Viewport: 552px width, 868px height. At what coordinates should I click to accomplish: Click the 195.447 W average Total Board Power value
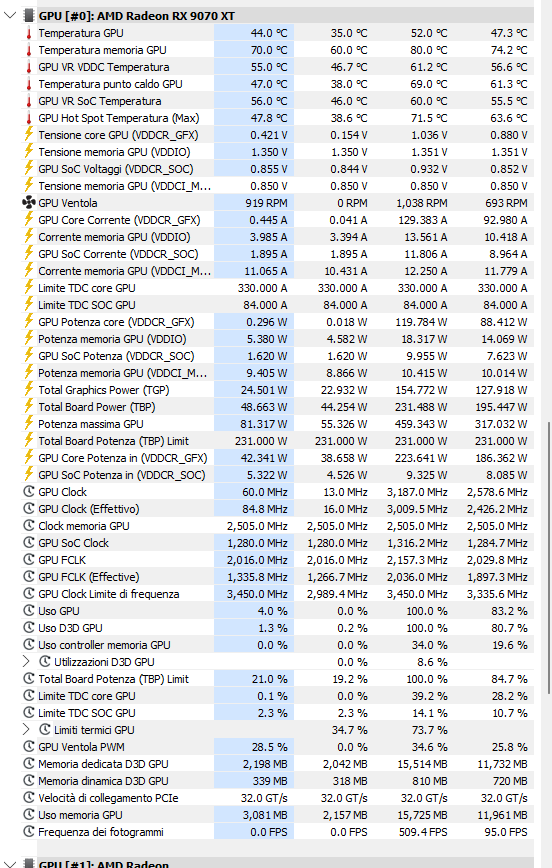pyautogui.click(x=501, y=407)
